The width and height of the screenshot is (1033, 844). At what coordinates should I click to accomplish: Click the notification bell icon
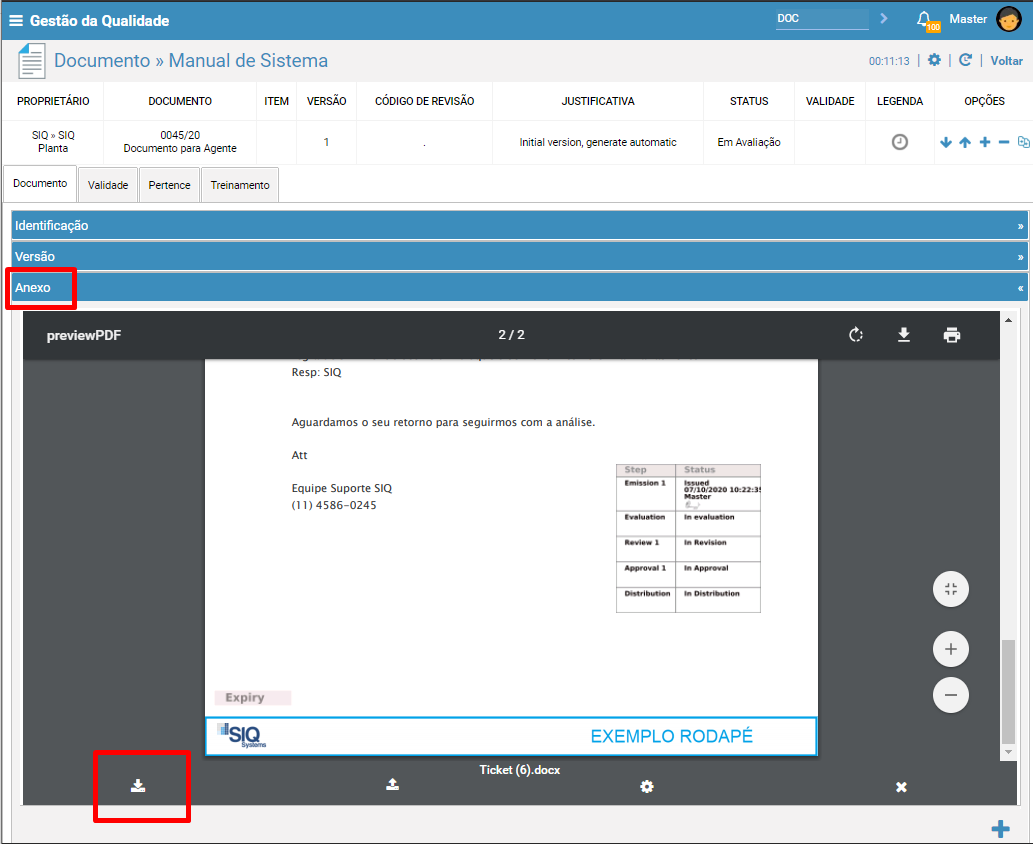(x=924, y=19)
